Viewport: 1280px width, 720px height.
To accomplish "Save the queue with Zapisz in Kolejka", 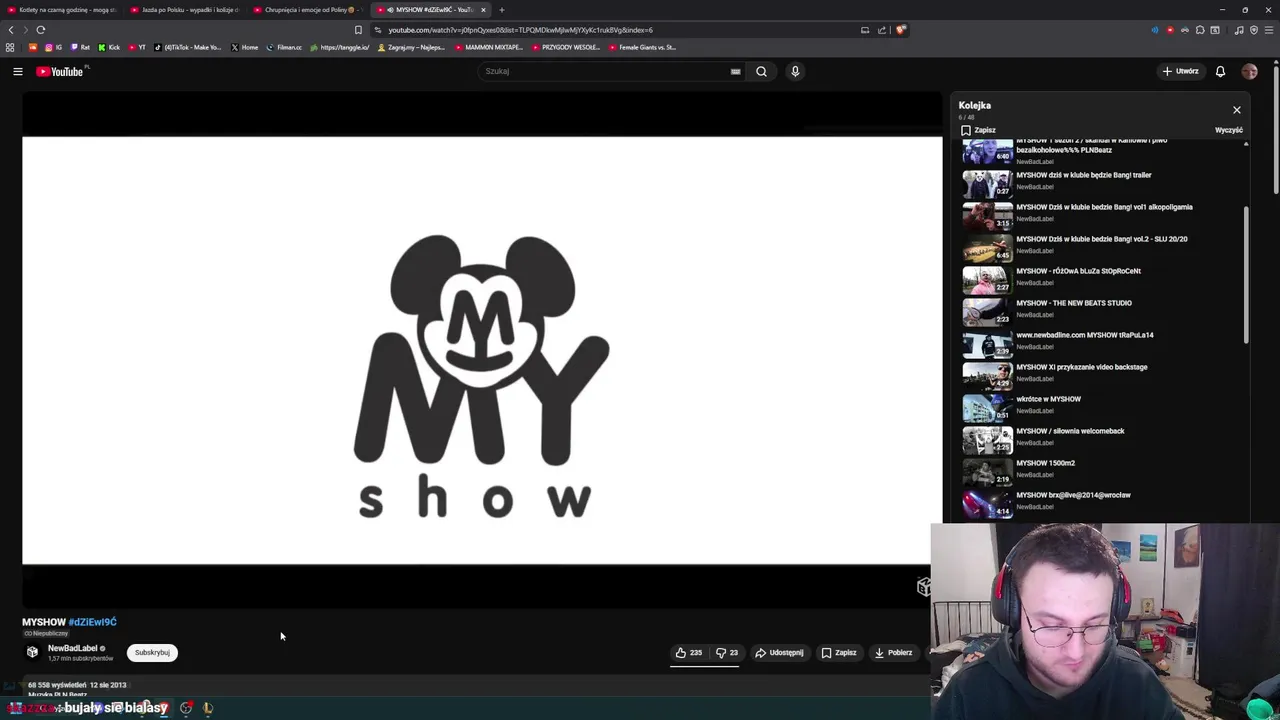I will (x=978, y=130).
